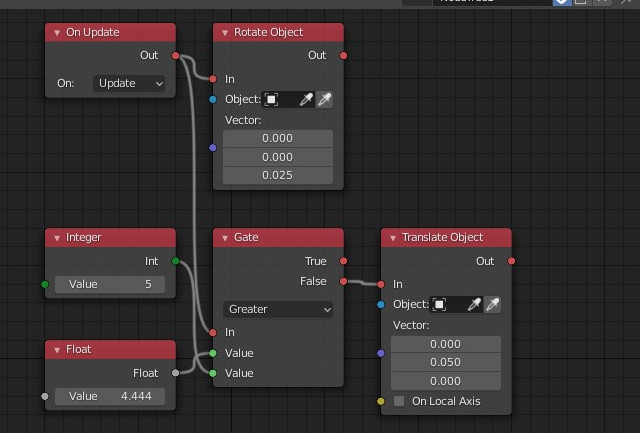Click Translate Object In socket

point(381,284)
